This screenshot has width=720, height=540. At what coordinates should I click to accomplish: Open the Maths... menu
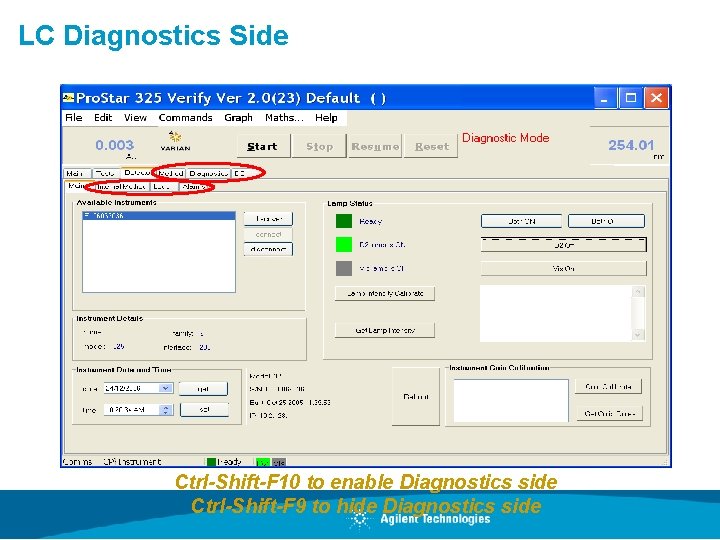pos(284,118)
